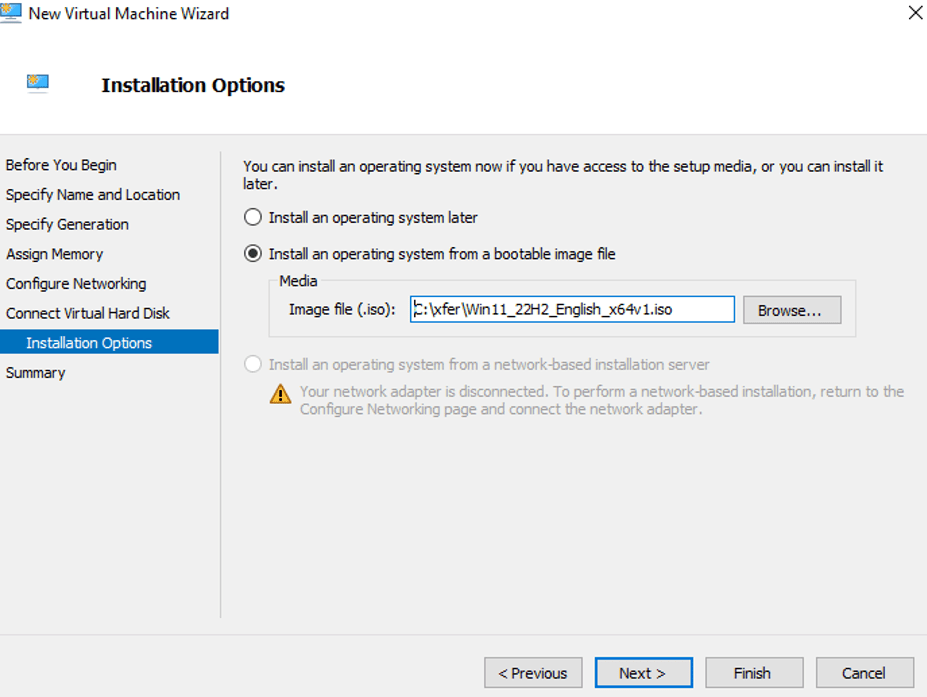Viewport: 927px width, 697px height.
Task: Click Finish to create the virtual machine
Action: (752, 673)
